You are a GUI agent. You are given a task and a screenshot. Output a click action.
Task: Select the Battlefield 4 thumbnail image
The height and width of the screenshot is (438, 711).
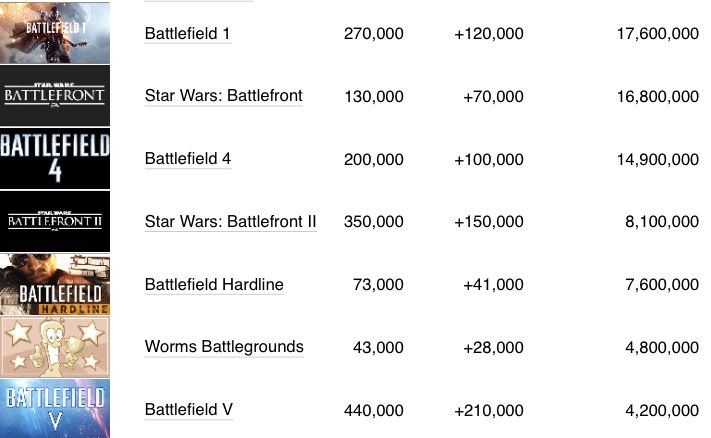[x=55, y=159]
